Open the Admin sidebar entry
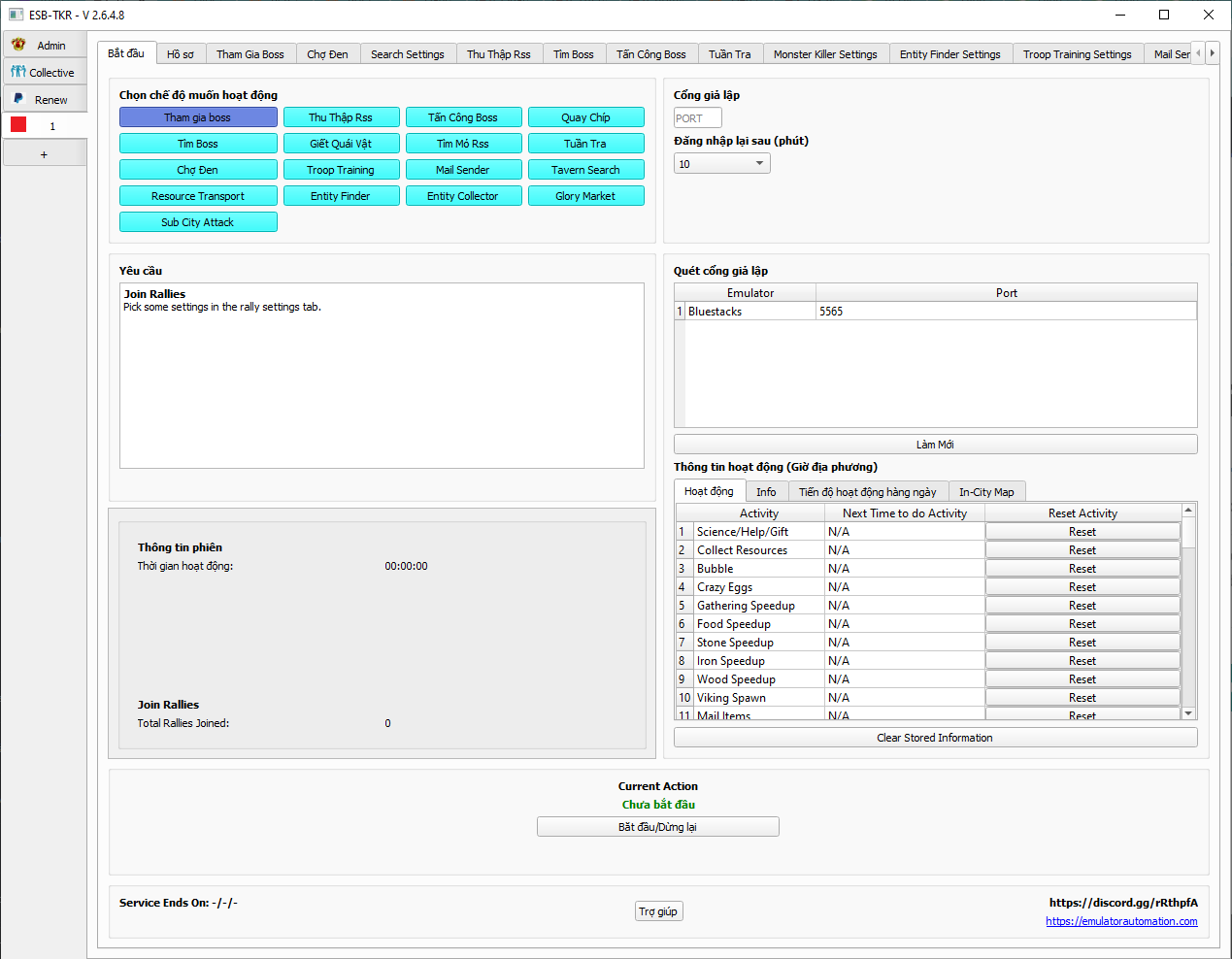The height and width of the screenshot is (959, 1232). [45, 46]
